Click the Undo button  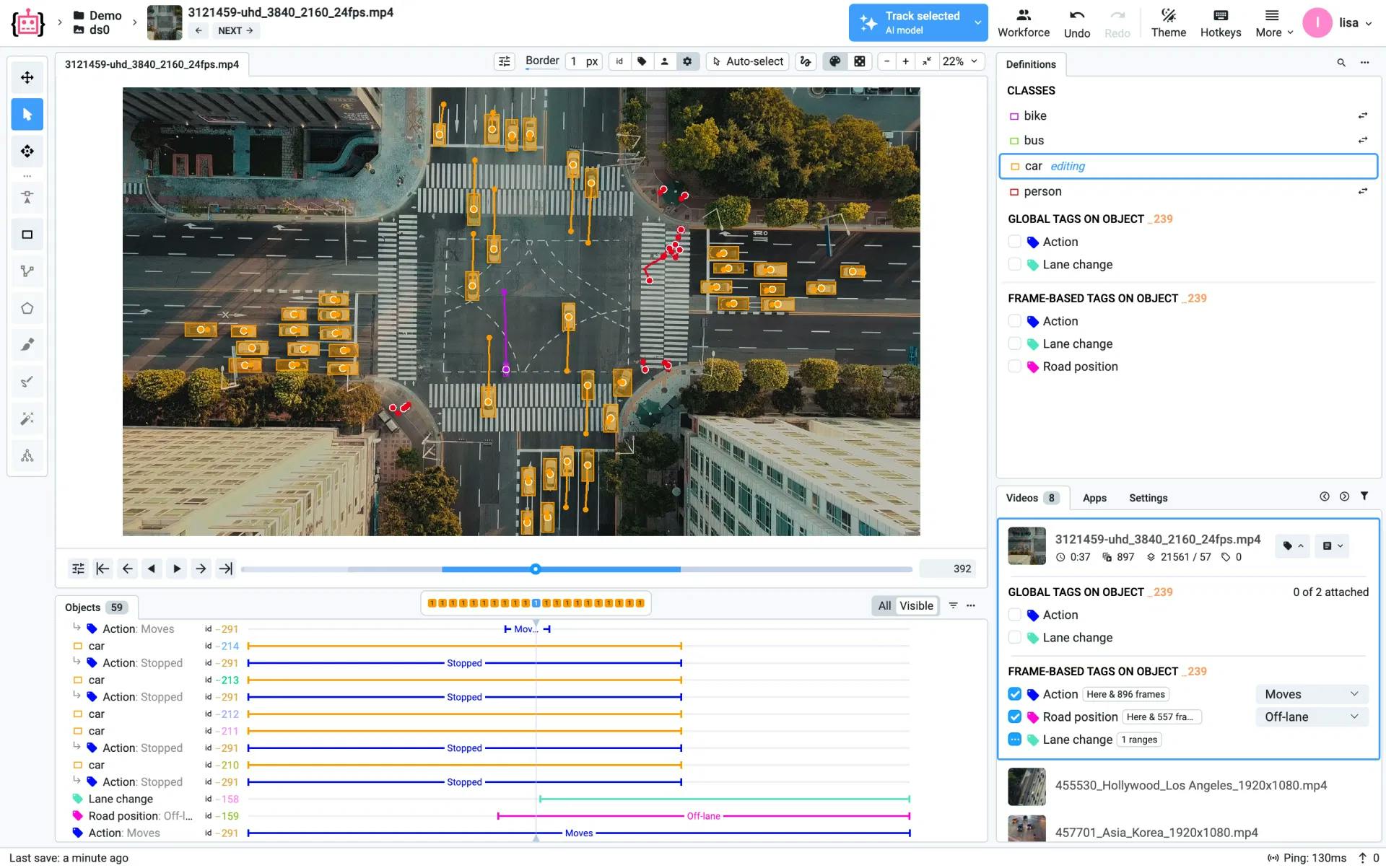[x=1077, y=23]
